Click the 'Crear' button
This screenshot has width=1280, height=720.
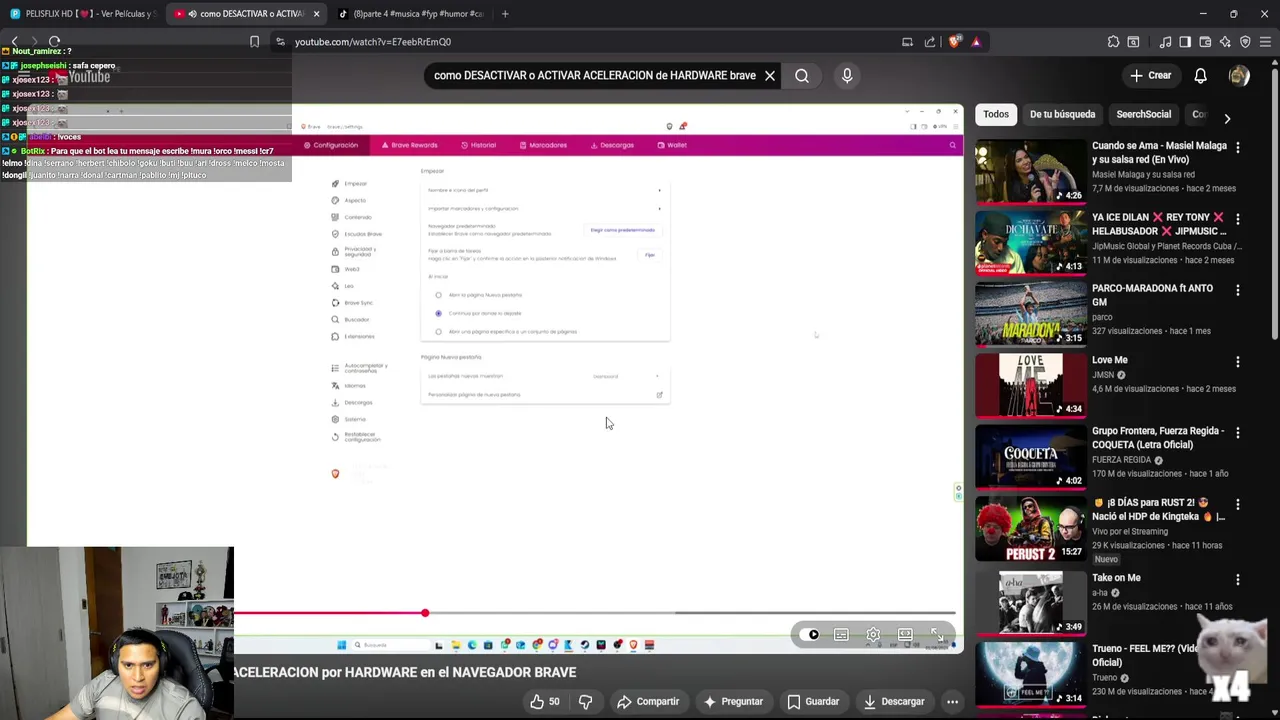click(x=1150, y=75)
